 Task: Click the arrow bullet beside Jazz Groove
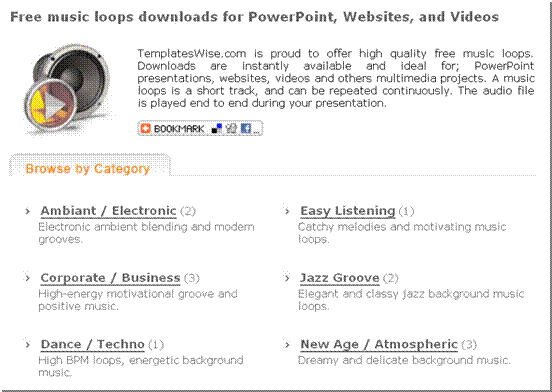(x=287, y=278)
